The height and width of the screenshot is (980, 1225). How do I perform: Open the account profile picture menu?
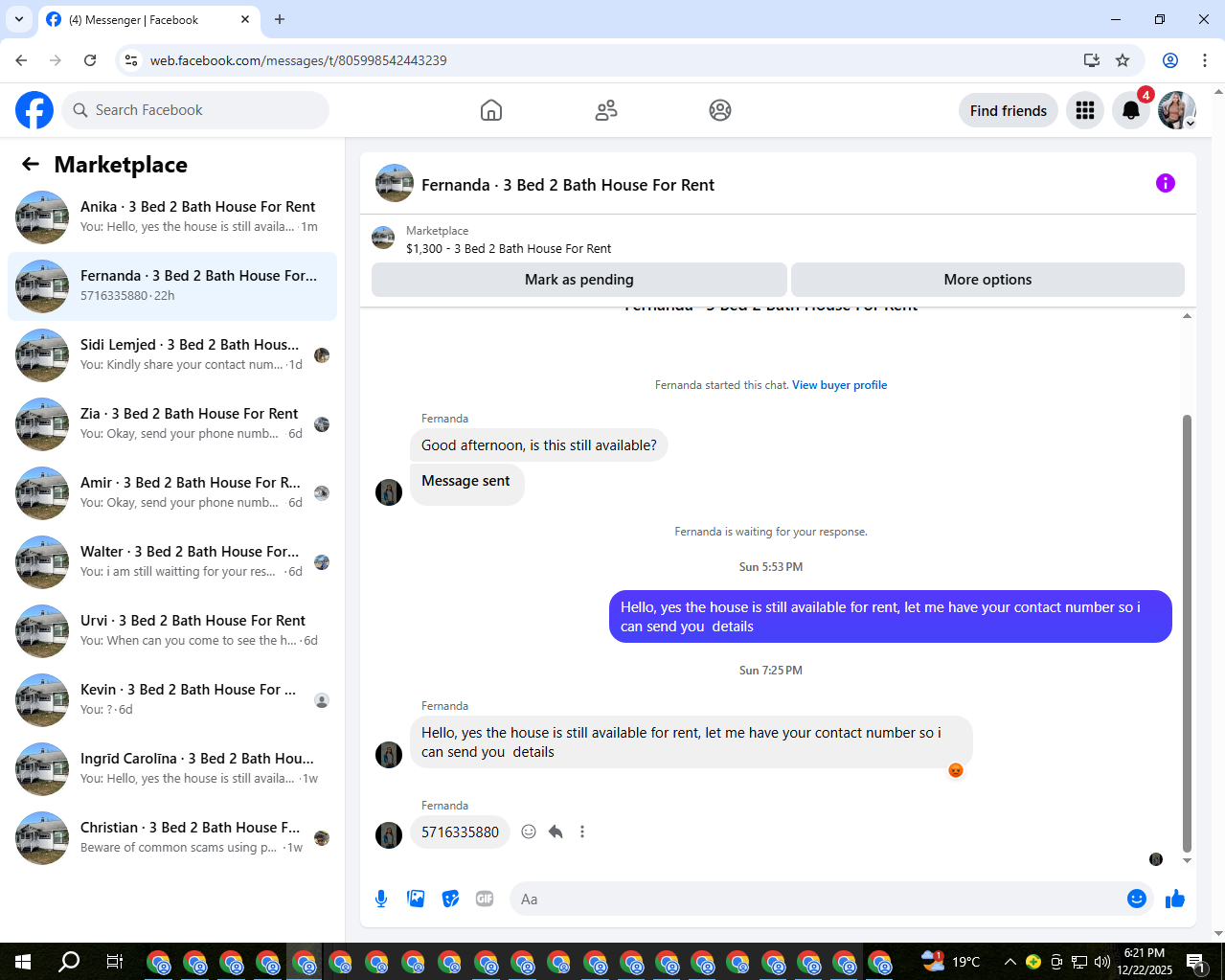tap(1177, 110)
